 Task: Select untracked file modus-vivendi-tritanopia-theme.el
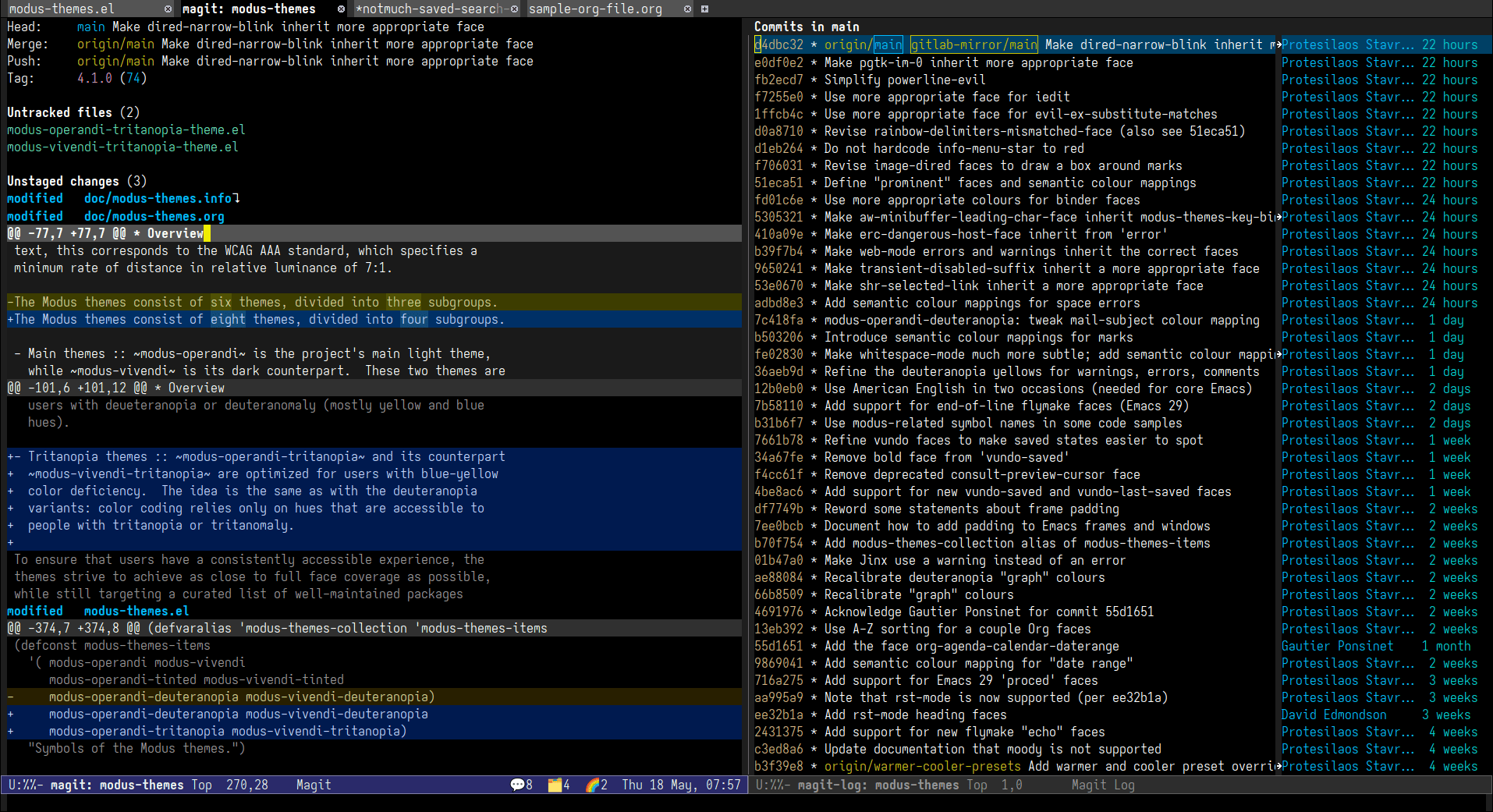coord(122,147)
